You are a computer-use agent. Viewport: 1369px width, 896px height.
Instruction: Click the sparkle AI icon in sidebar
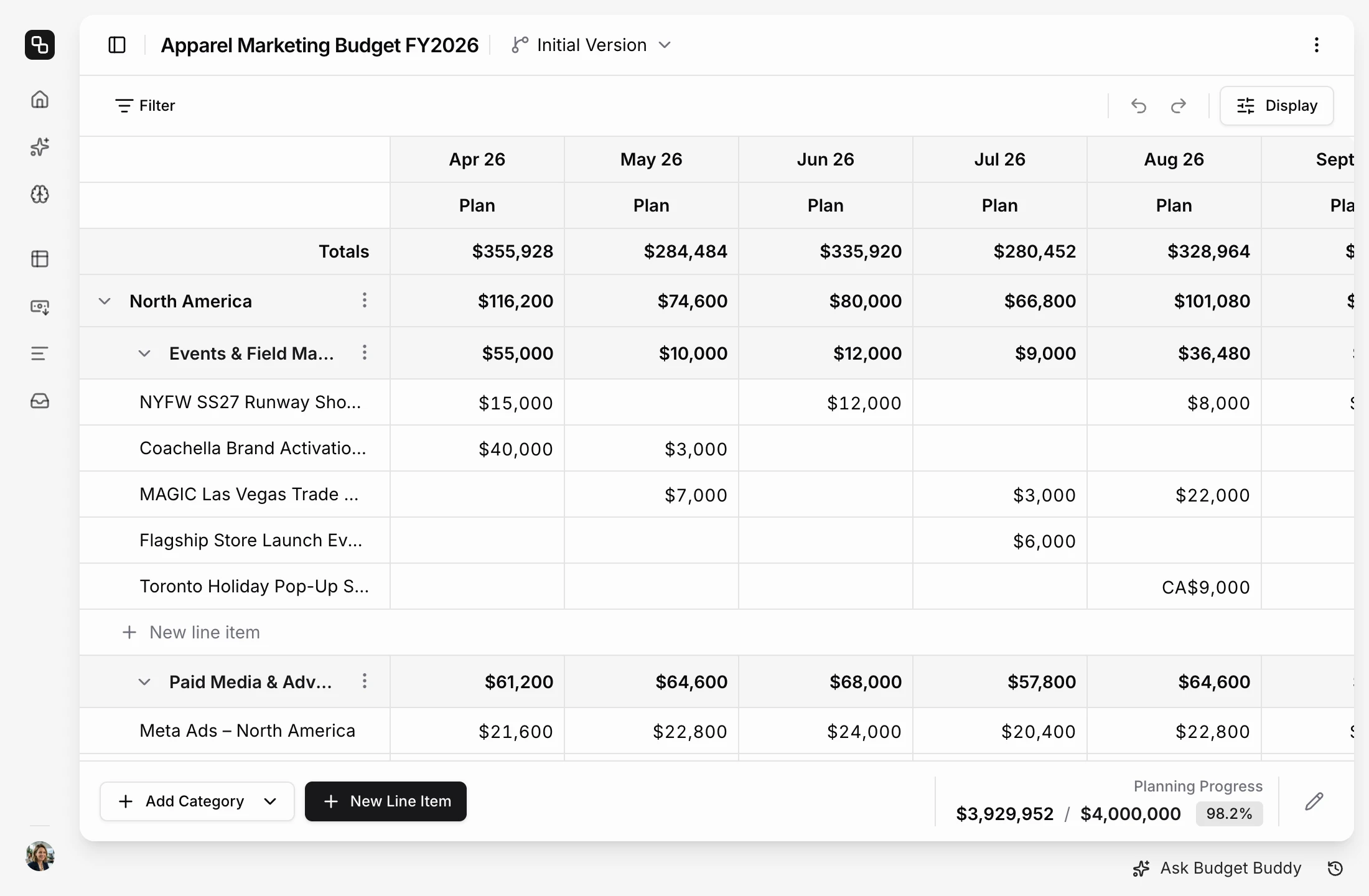(40, 147)
